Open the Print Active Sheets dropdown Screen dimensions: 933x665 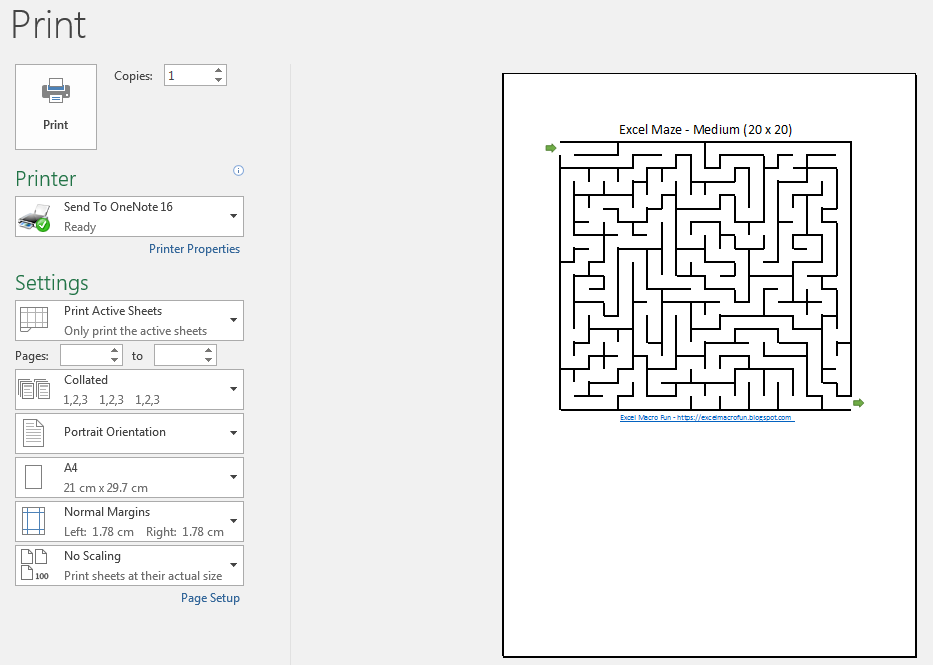coord(235,320)
